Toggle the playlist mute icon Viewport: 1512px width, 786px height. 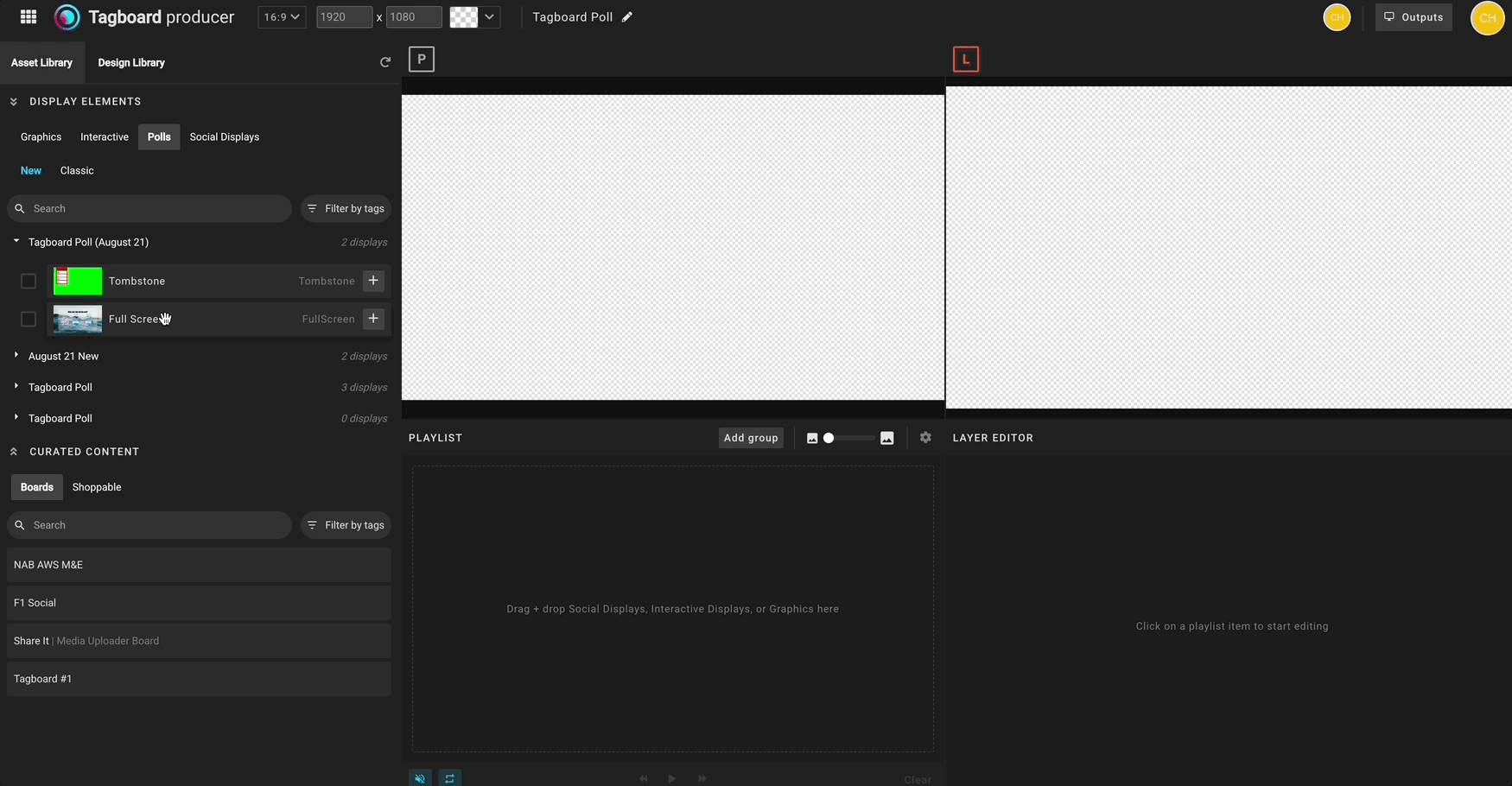click(420, 778)
